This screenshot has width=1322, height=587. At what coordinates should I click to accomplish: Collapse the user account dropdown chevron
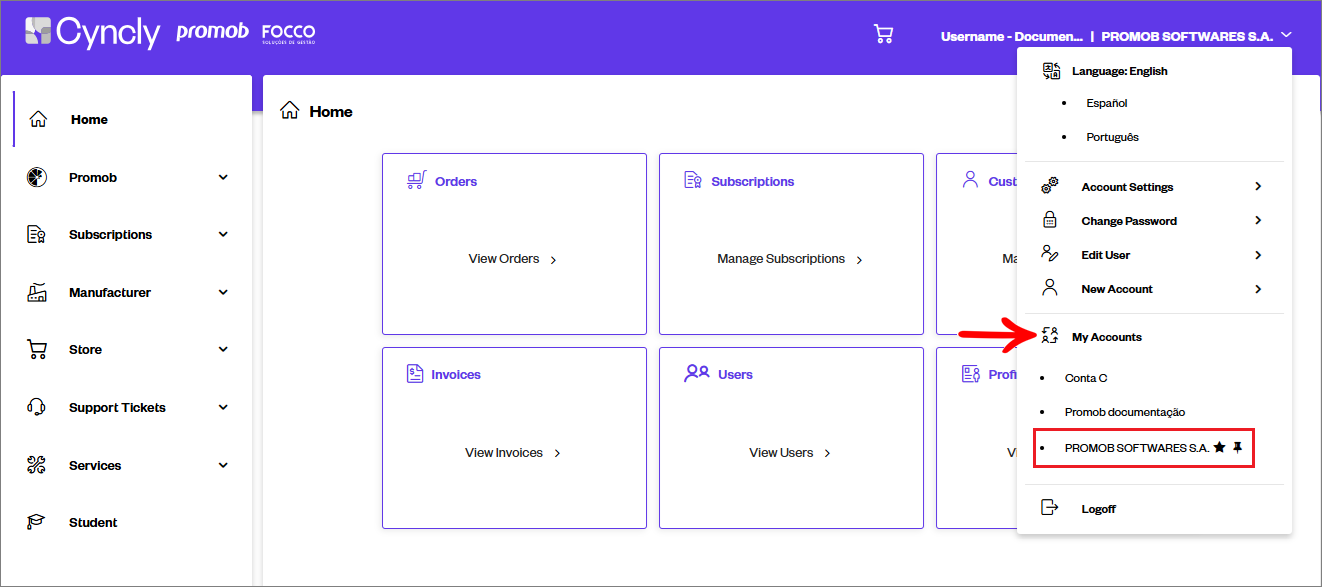[1286, 35]
